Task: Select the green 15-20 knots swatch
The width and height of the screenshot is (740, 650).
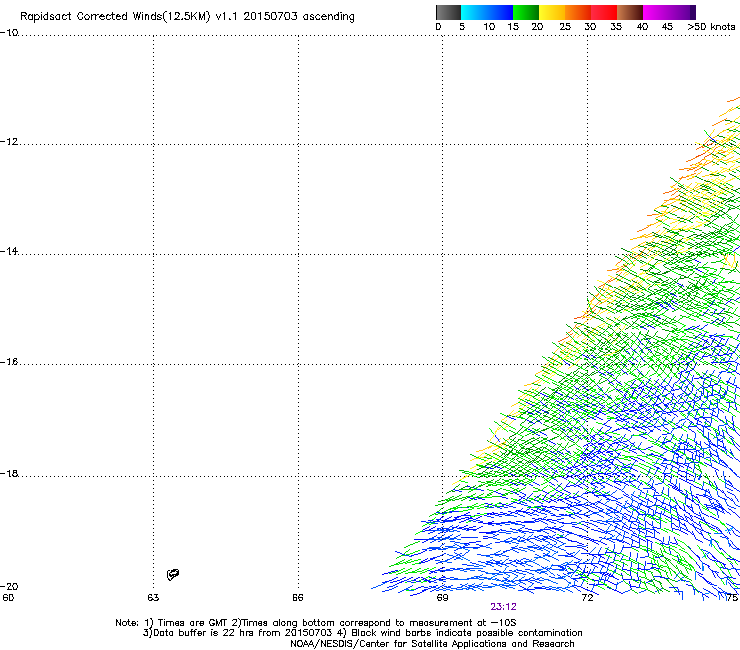Action: [x=526, y=12]
